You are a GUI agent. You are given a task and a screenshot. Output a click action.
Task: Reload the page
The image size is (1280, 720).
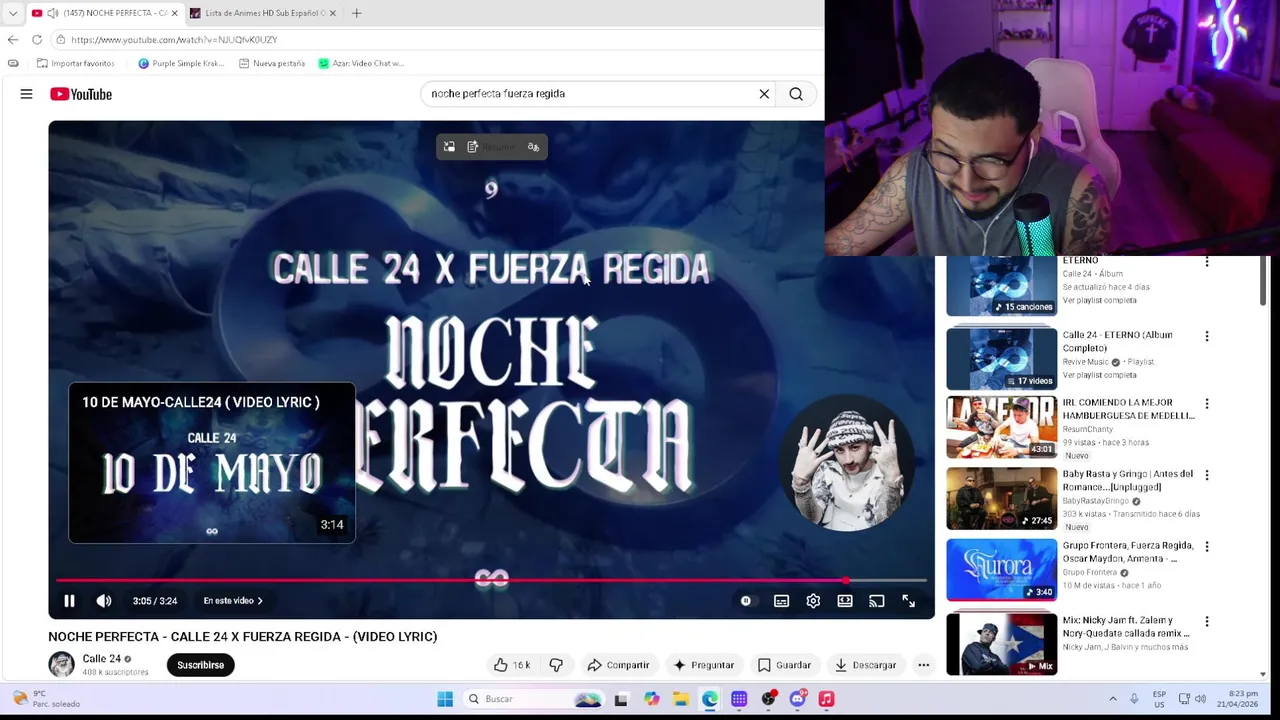(37, 40)
